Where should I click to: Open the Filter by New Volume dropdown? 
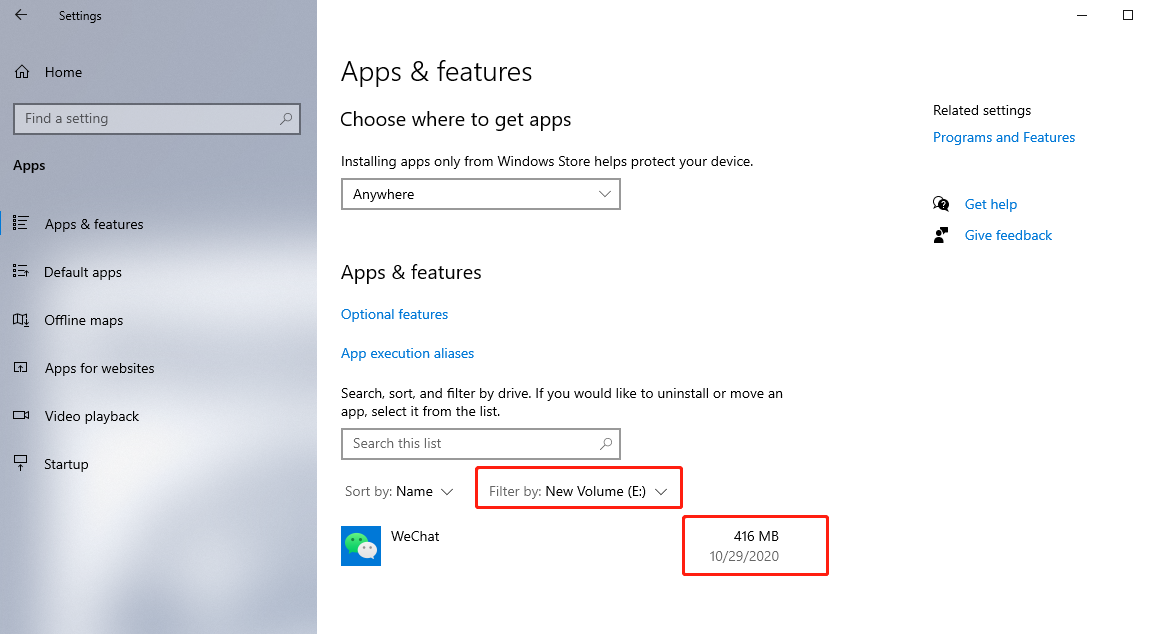(x=578, y=492)
